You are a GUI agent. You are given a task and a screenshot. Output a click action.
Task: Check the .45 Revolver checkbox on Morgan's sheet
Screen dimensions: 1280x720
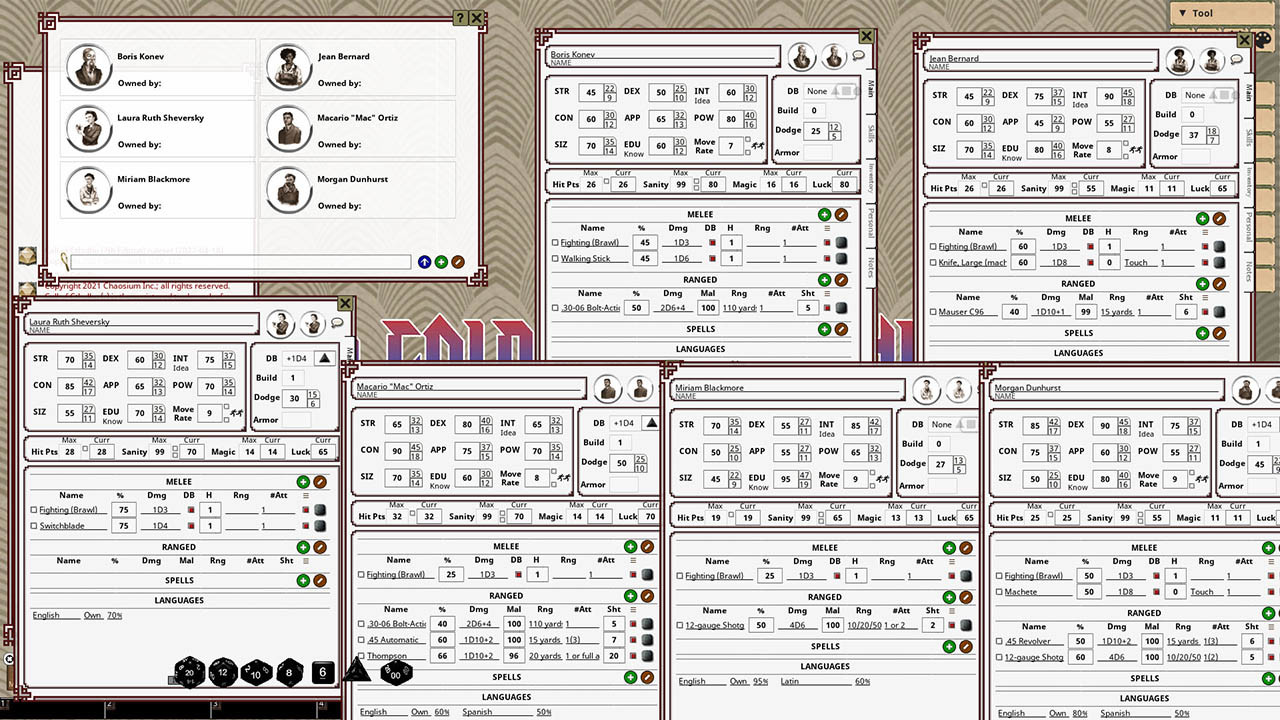click(997, 641)
